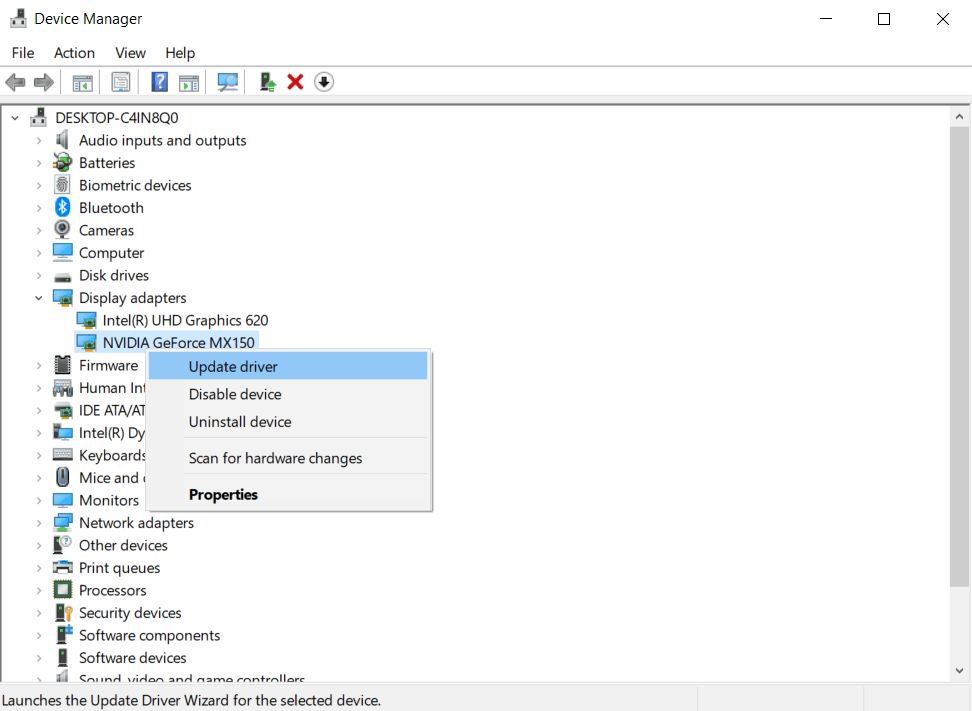Select the Other devices entry
The height and width of the screenshot is (711, 972).
point(123,545)
